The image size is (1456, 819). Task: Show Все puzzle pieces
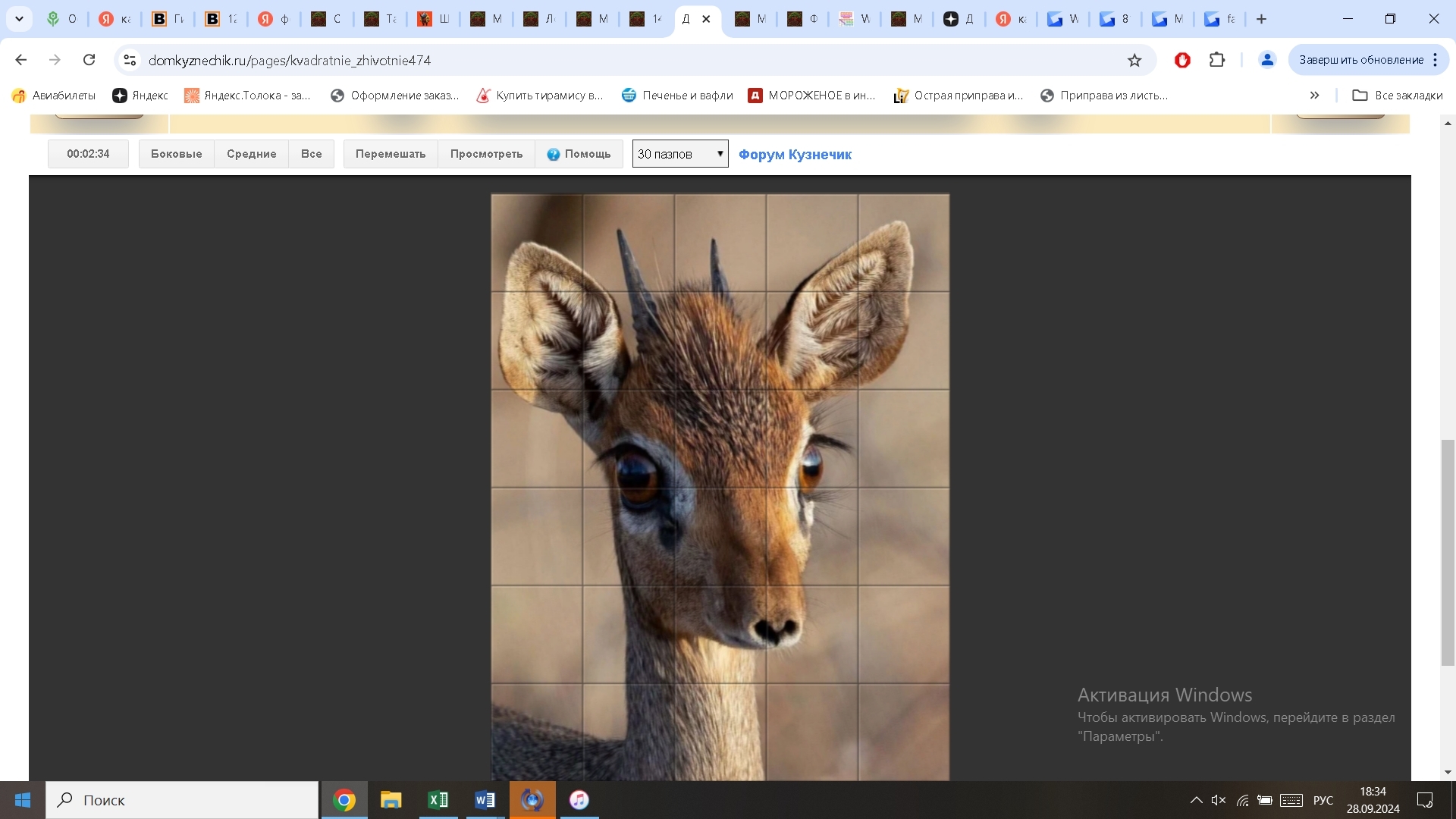[312, 154]
